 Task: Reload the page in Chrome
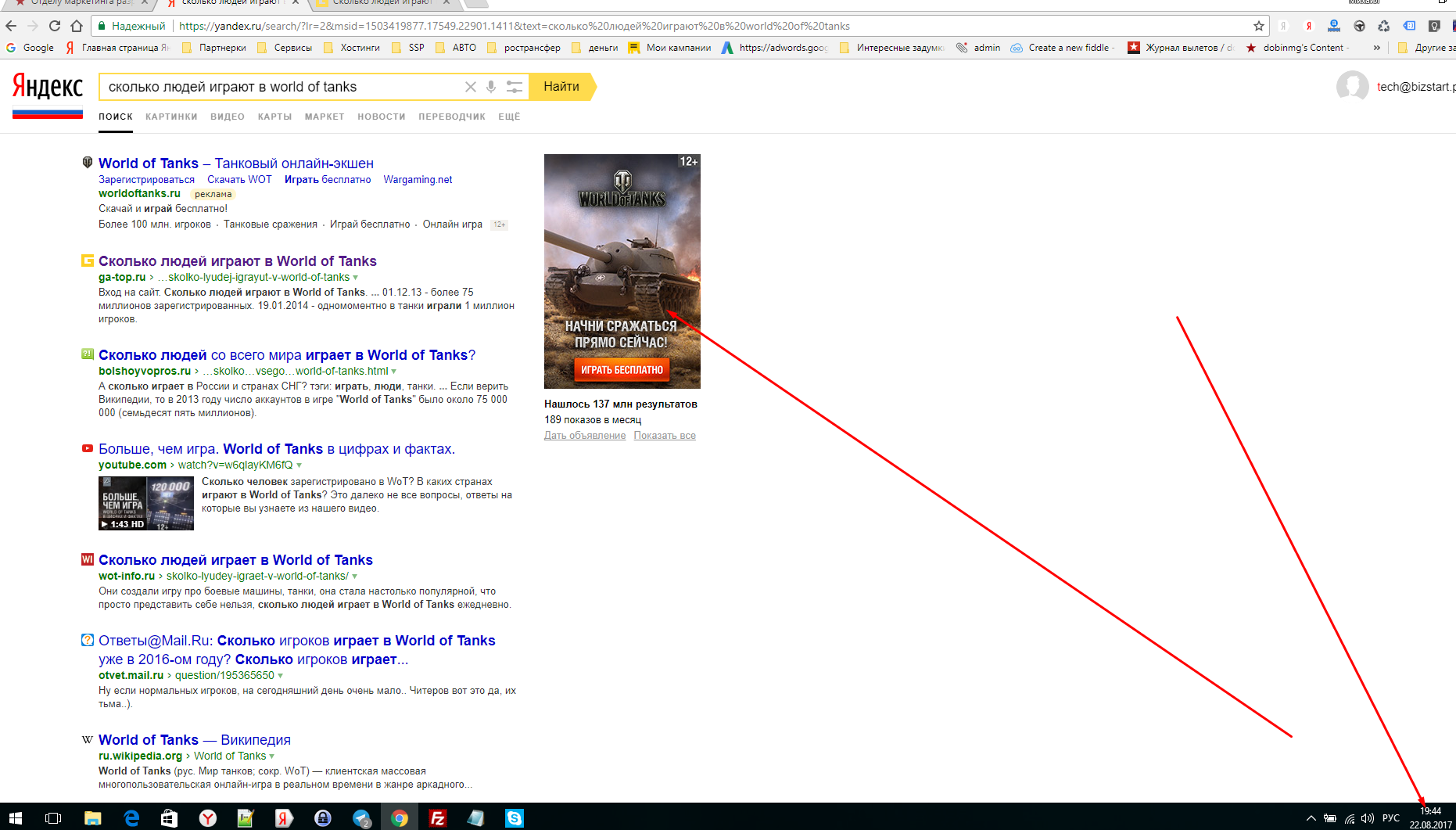pos(55,26)
